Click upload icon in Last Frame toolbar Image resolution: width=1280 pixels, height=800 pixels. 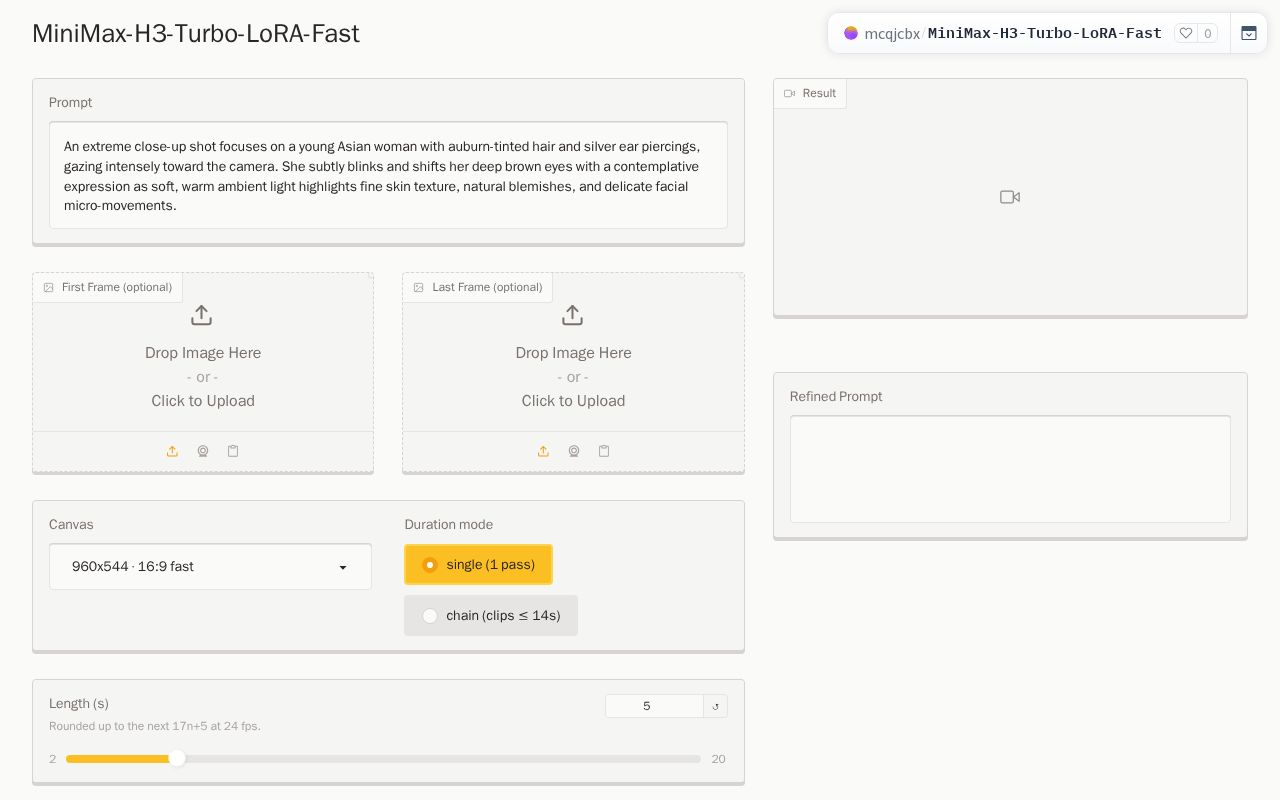pos(543,451)
